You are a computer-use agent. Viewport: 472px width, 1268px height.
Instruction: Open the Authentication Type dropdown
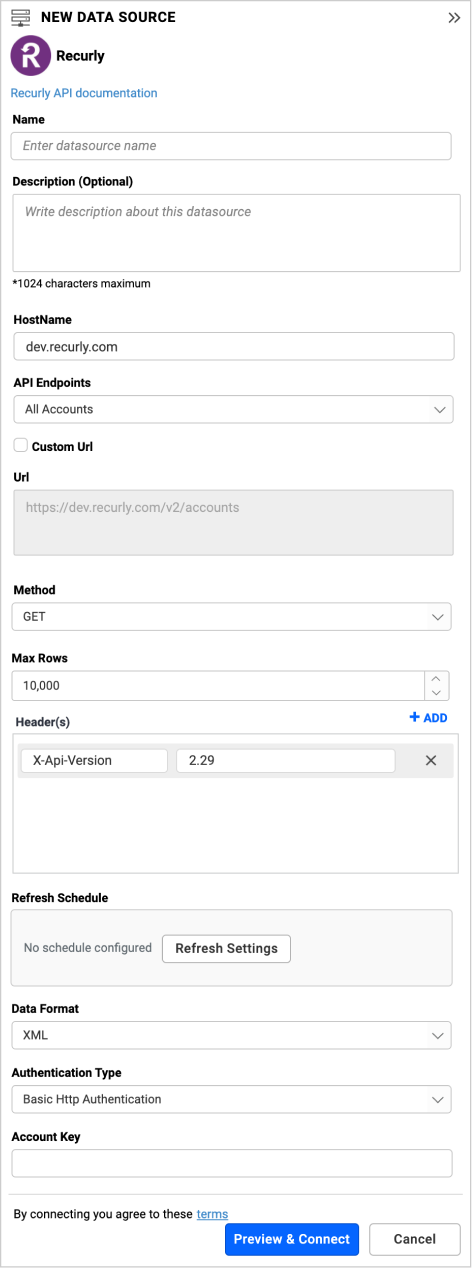[231, 1099]
